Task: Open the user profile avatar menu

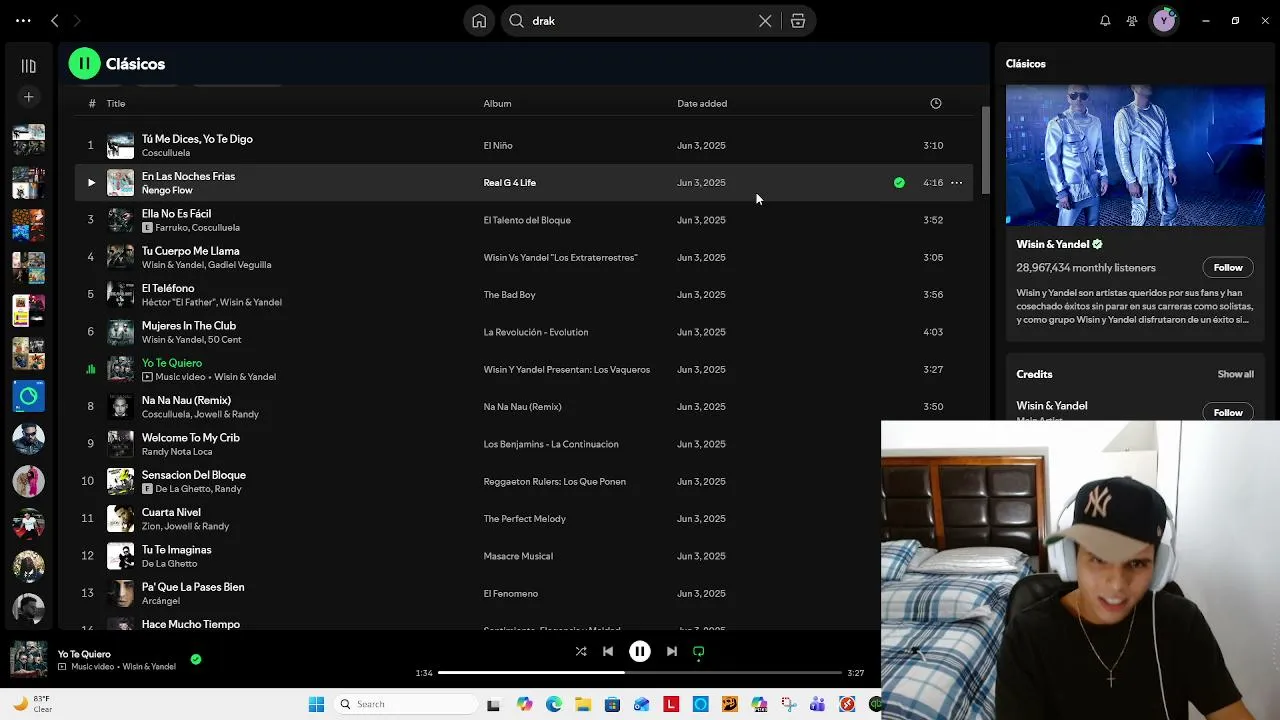Action: (x=1164, y=21)
